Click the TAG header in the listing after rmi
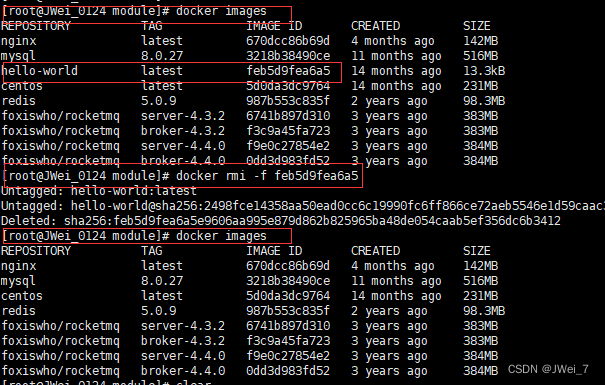Viewport: 605px width, 385px height. (x=152, y=251)
